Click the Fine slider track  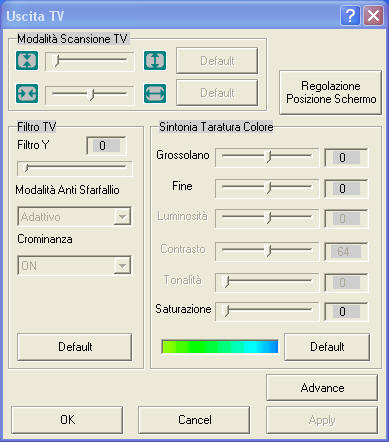click(x=267, y=188)
